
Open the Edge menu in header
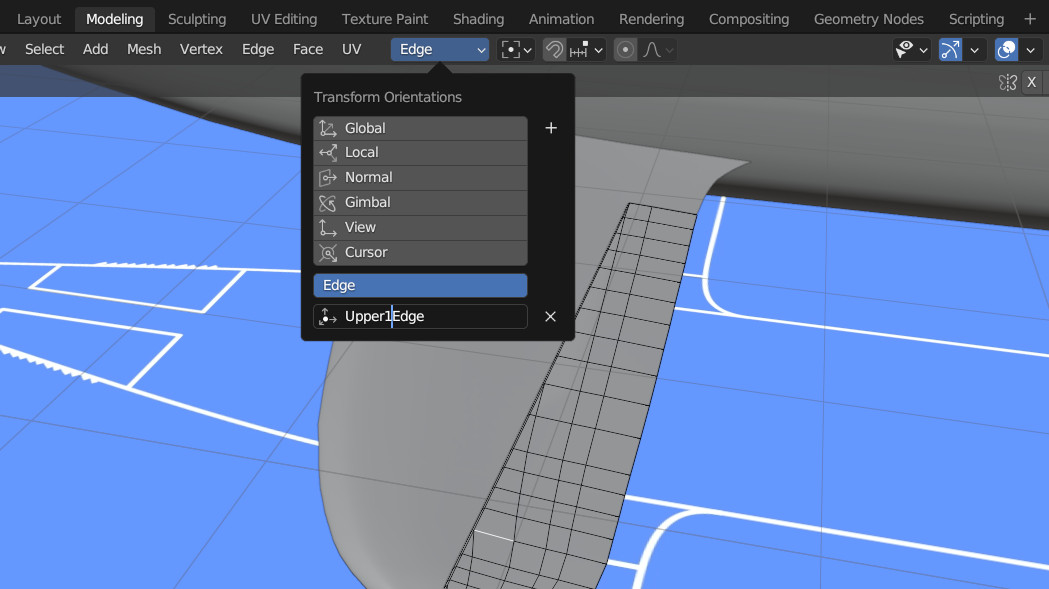coord(258,49)
